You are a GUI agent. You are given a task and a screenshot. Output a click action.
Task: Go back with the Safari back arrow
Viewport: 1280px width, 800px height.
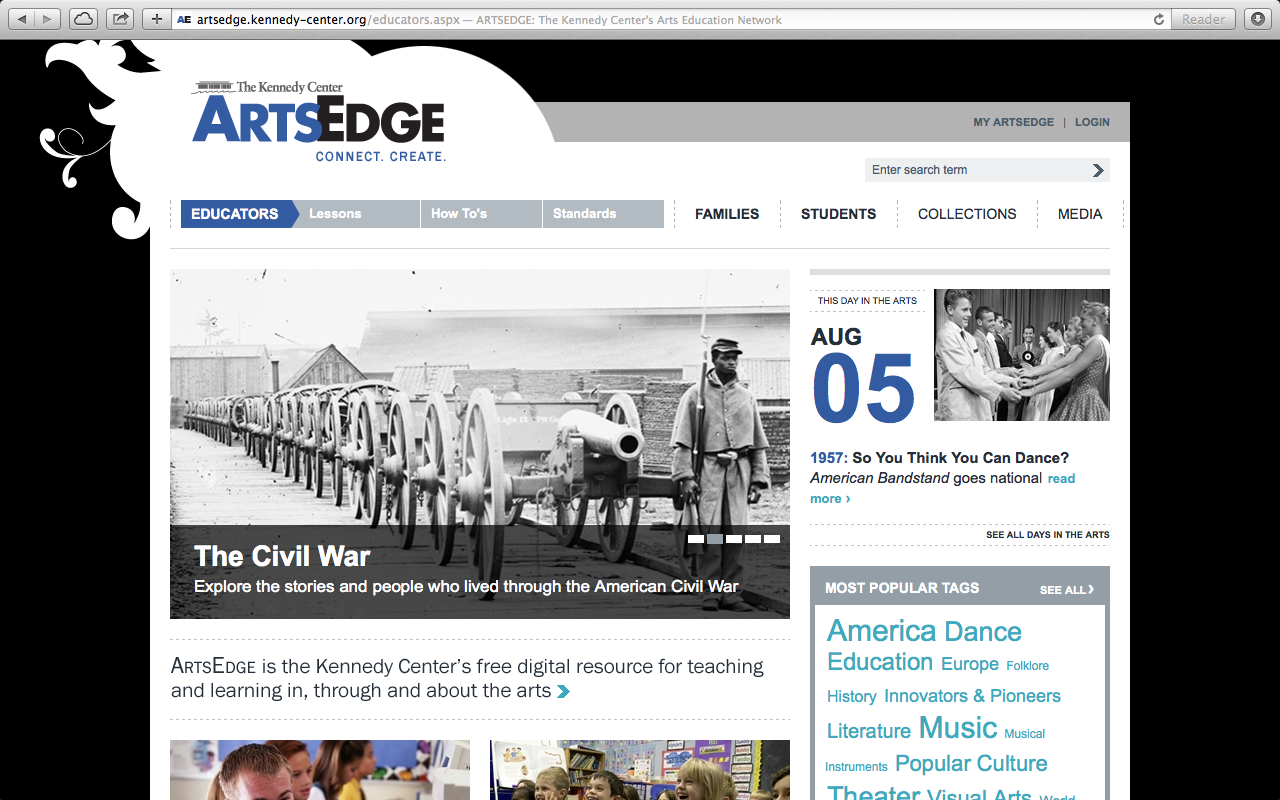pyautogui.click(x=22, y=19)
